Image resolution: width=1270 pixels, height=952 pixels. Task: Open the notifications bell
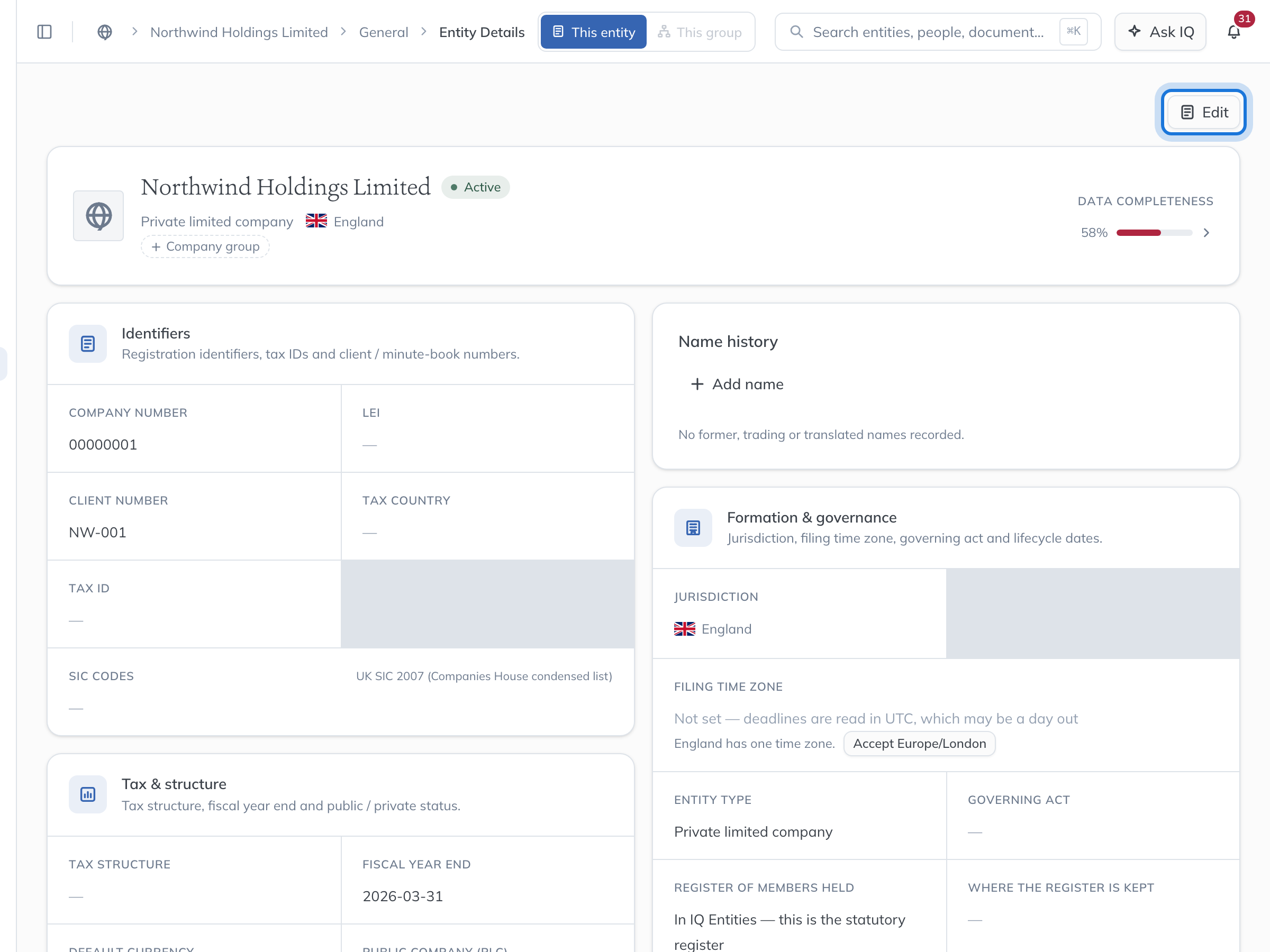point(1234,32)
